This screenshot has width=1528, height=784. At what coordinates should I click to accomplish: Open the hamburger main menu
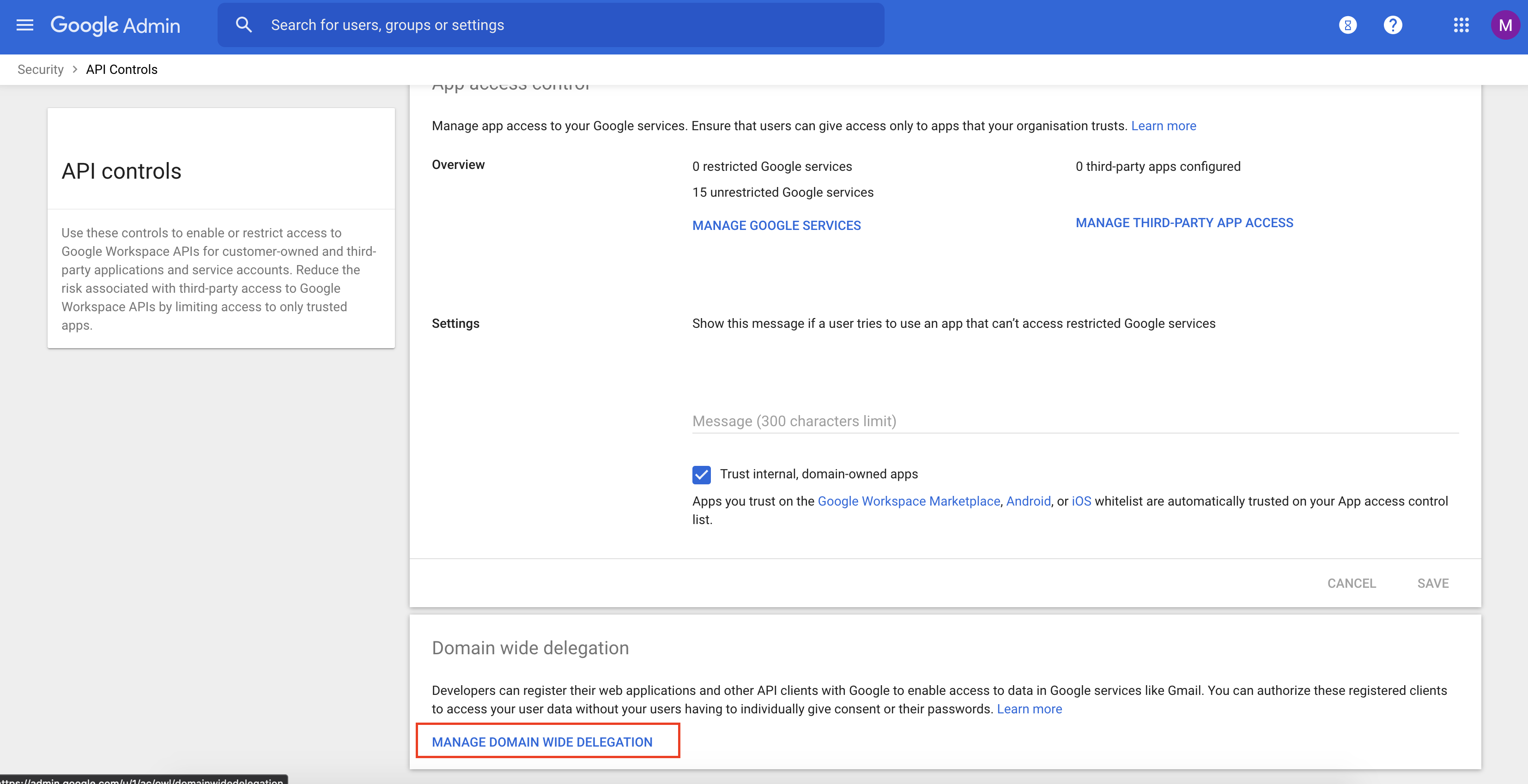(x=24, y=25)
